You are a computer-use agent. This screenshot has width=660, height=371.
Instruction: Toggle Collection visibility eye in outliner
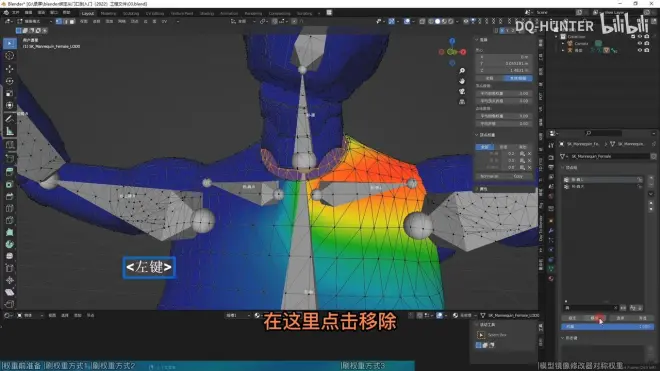[640, 37]
